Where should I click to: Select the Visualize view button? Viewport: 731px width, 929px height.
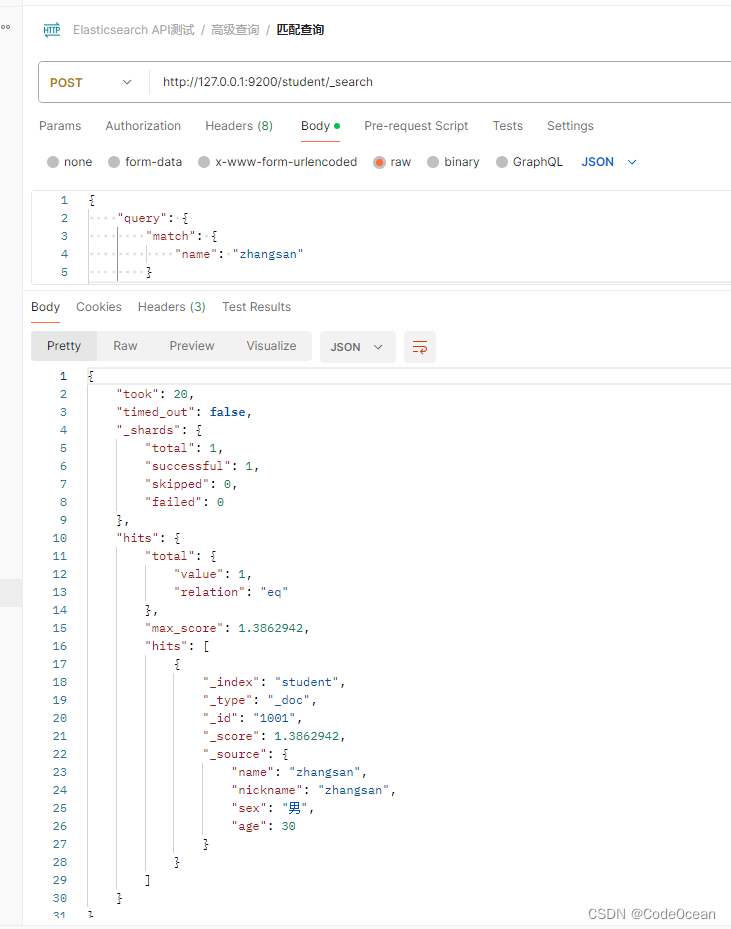271,346
